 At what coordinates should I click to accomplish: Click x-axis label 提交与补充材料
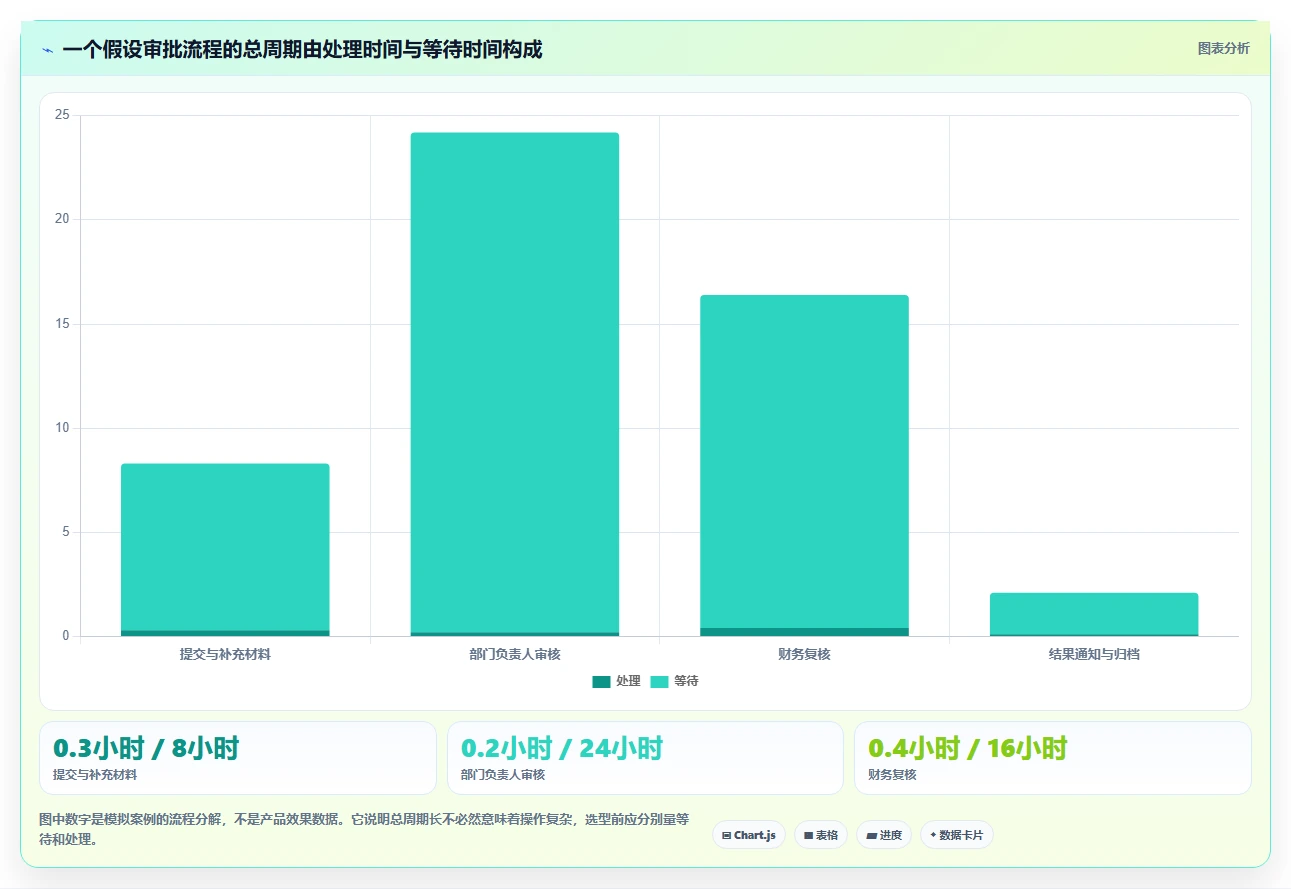(225, 655)
